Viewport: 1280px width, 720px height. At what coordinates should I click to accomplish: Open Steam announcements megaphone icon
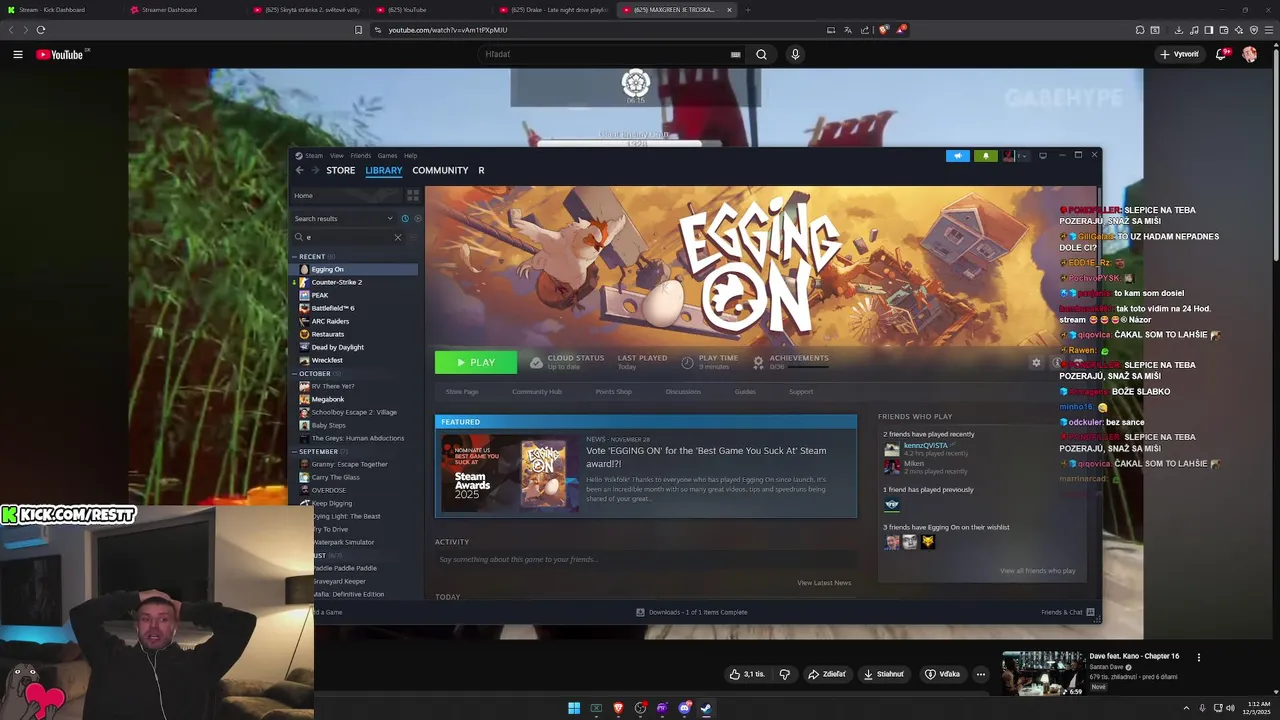[957, 156]
